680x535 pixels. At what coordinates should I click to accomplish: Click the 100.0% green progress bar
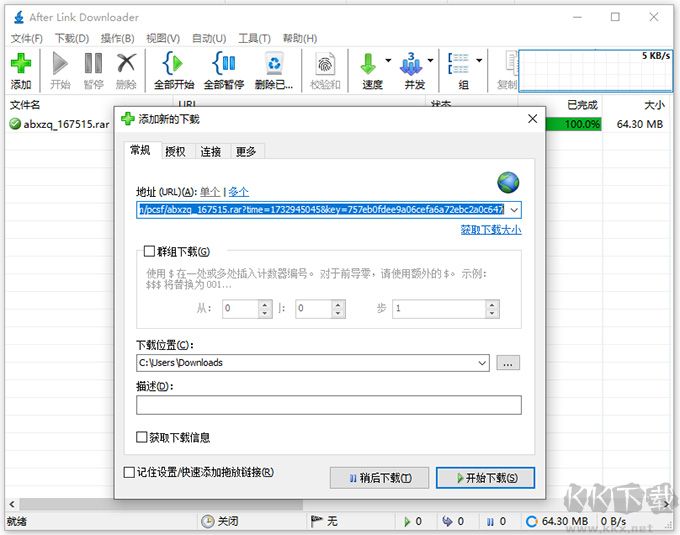pyautogui.click(x=574, y=124)
